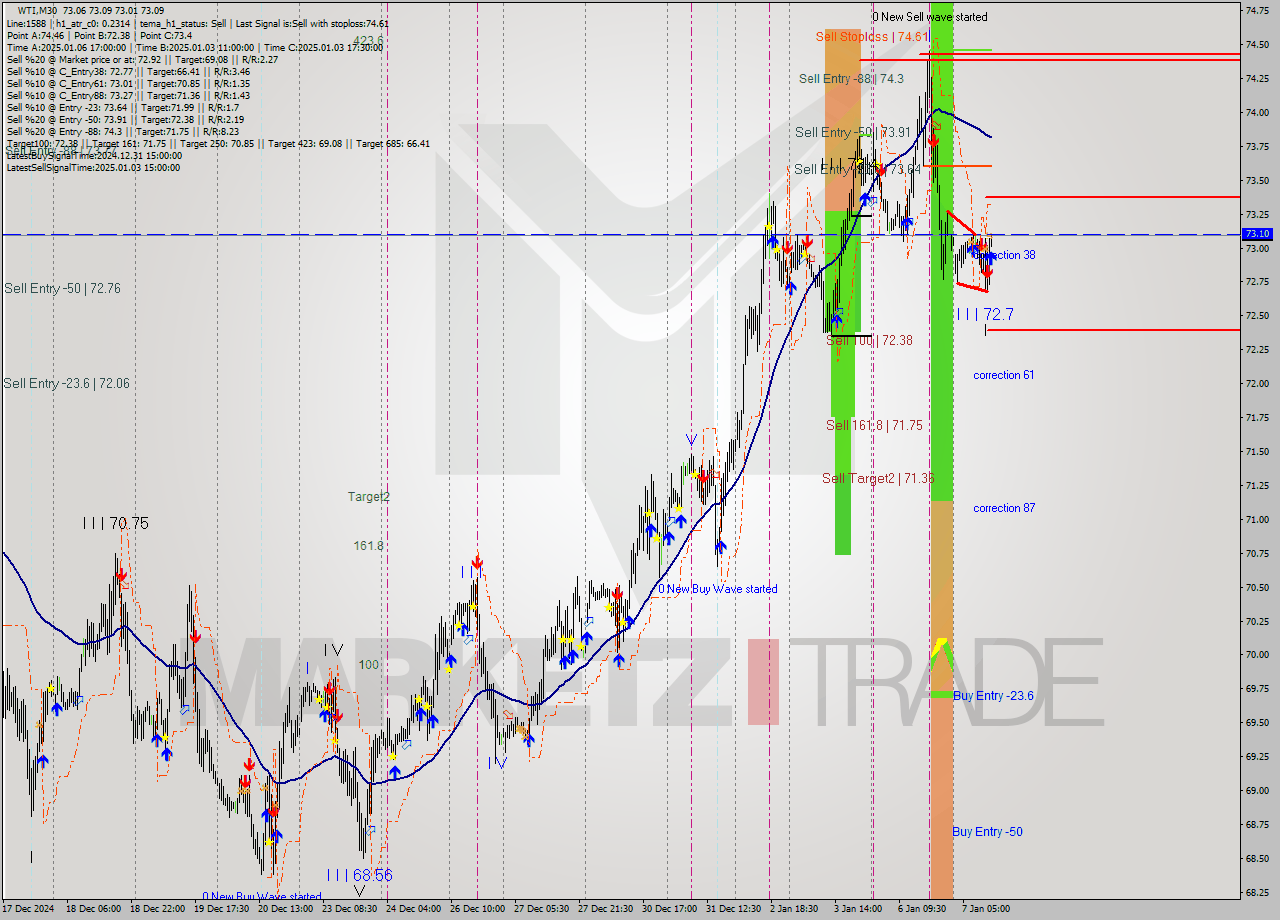Click the 69.00 price axis label
This screenshot has height=920, width=1280.
(1257, 790)
